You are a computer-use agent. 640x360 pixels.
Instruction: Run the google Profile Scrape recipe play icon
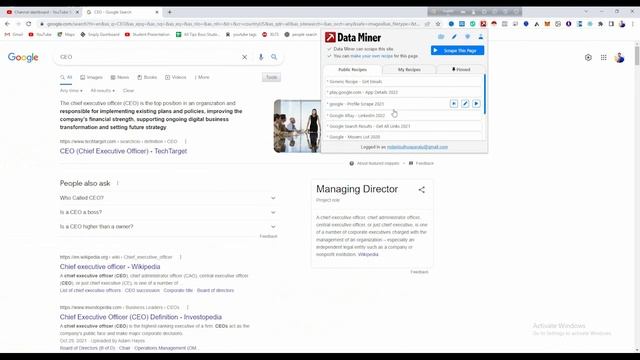pos(476,104)
